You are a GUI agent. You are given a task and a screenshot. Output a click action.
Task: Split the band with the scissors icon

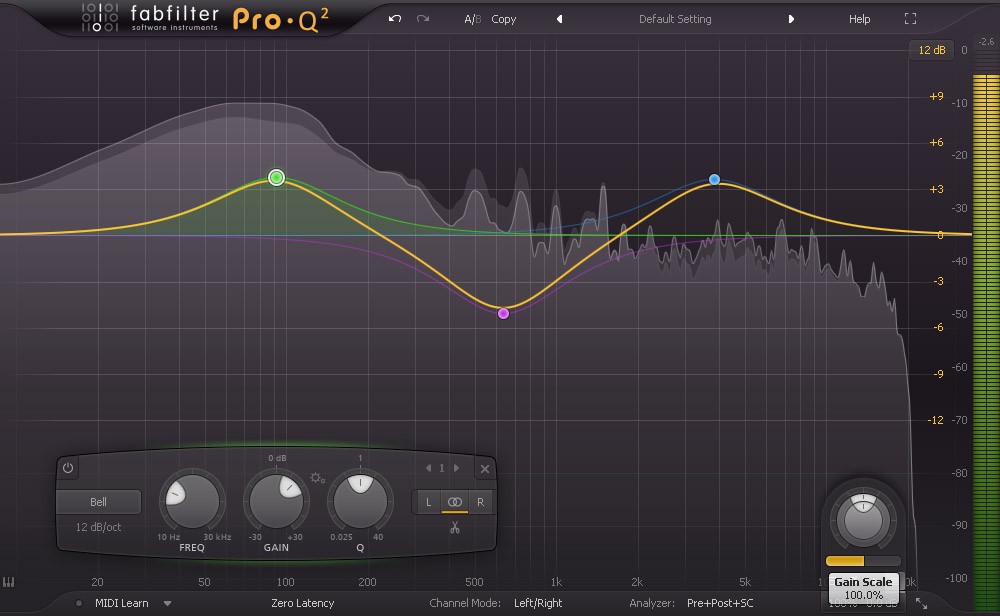(x=455, y=527)
